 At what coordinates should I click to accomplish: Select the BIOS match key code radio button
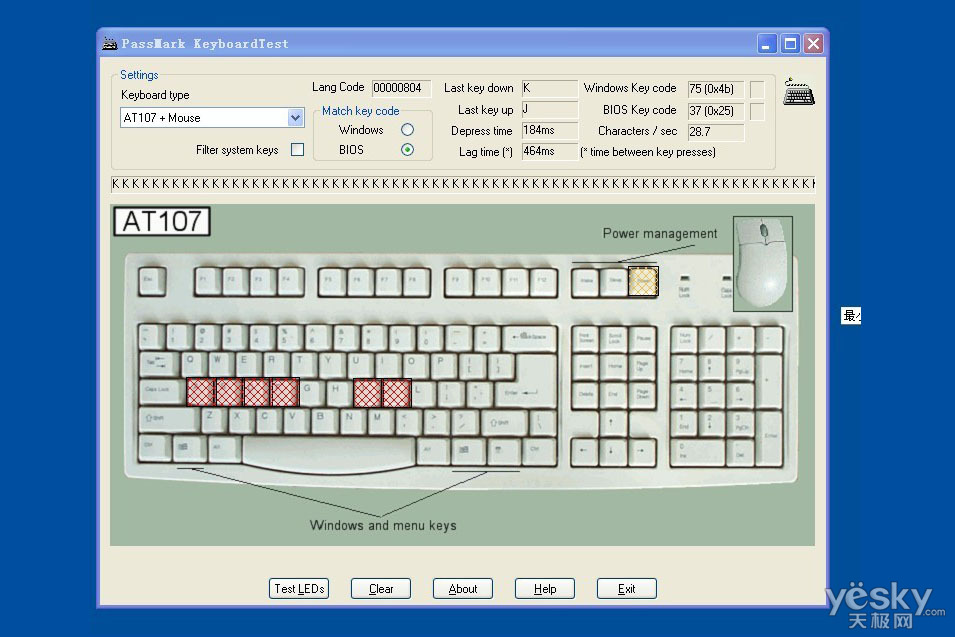[x=407, y=150]
